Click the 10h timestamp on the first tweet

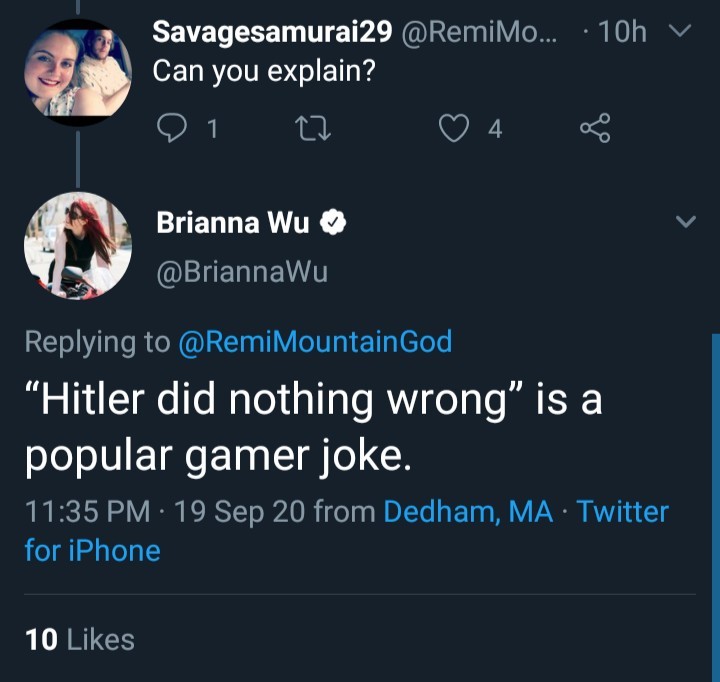point(620,32)
